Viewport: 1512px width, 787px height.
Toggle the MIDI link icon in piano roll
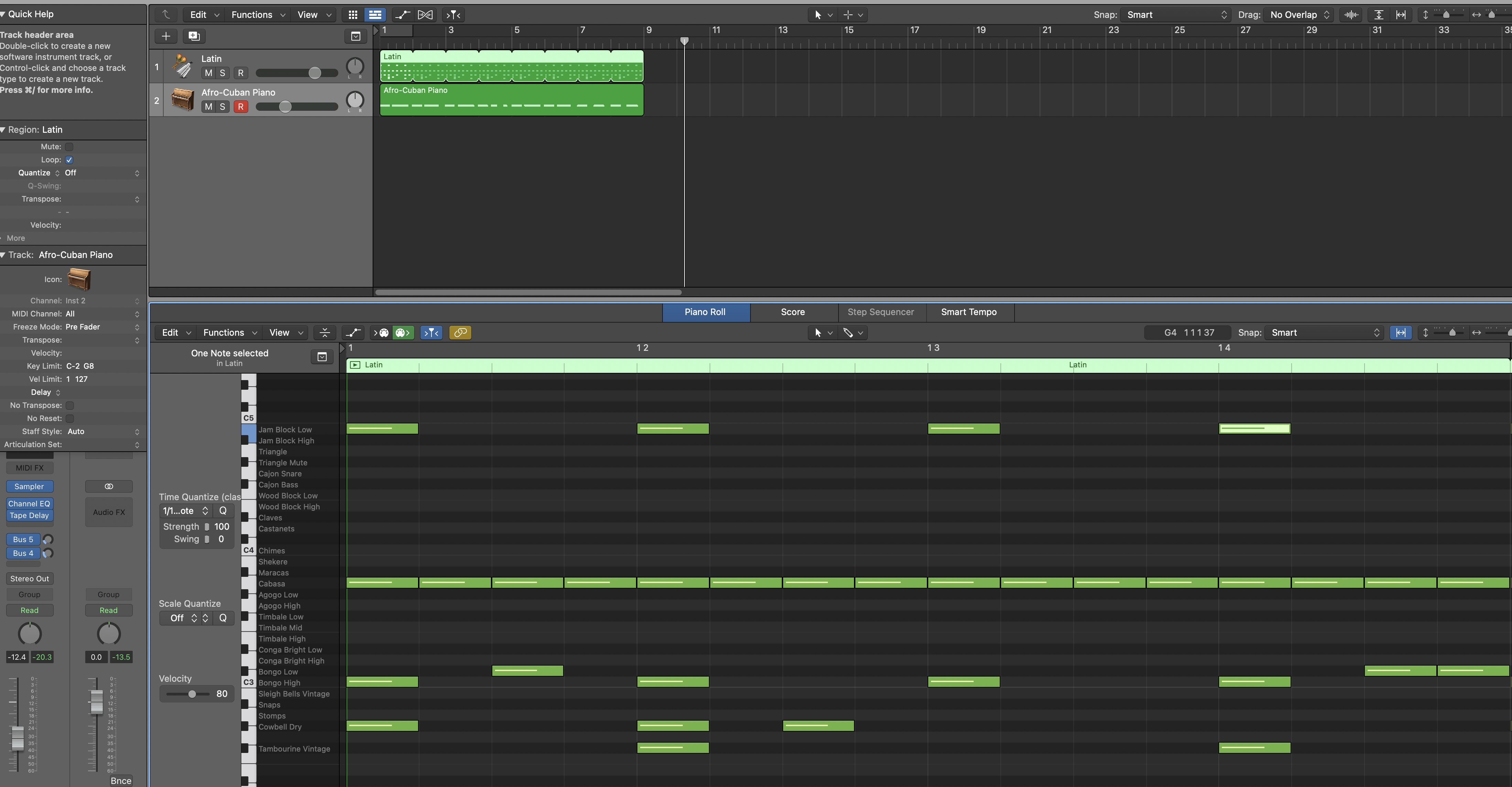point(460,332)
